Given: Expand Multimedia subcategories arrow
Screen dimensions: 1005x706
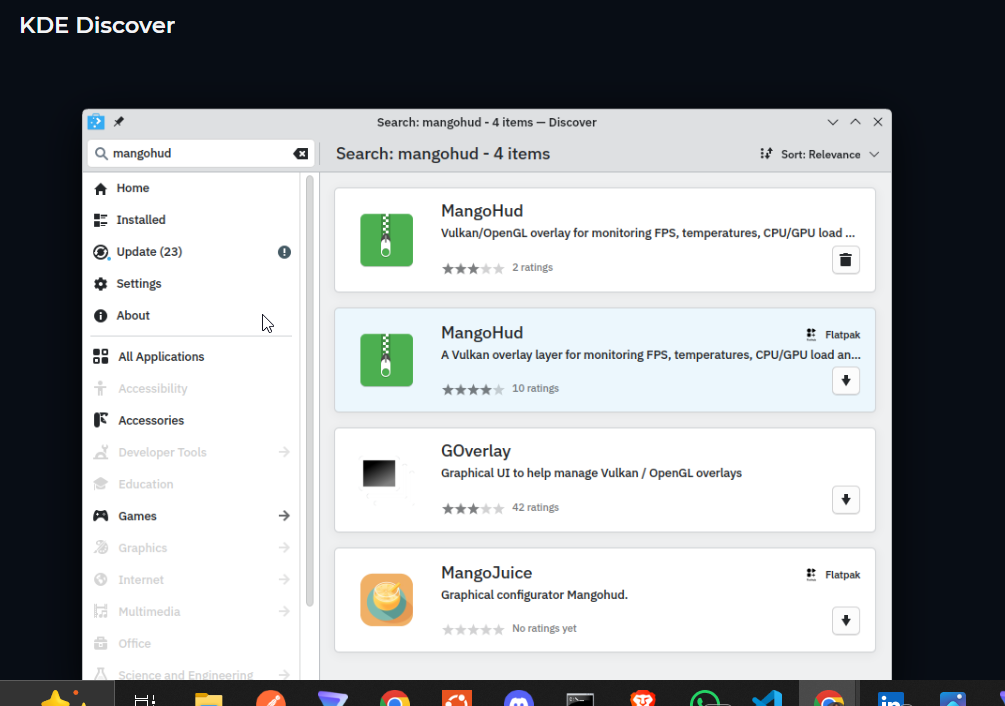Looking at the screenshot, I should click(x=284, y=612).
